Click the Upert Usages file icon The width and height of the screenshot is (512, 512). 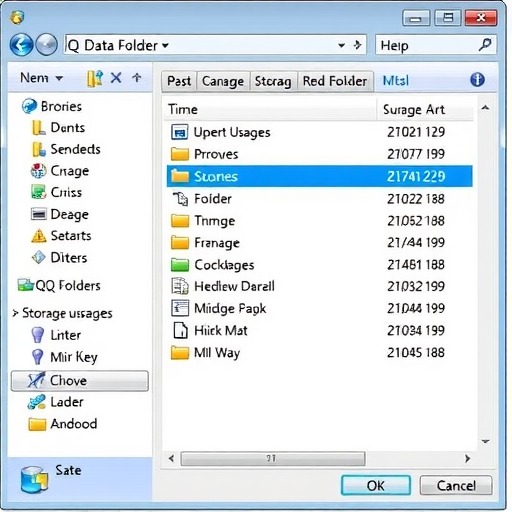coord(180,132)
